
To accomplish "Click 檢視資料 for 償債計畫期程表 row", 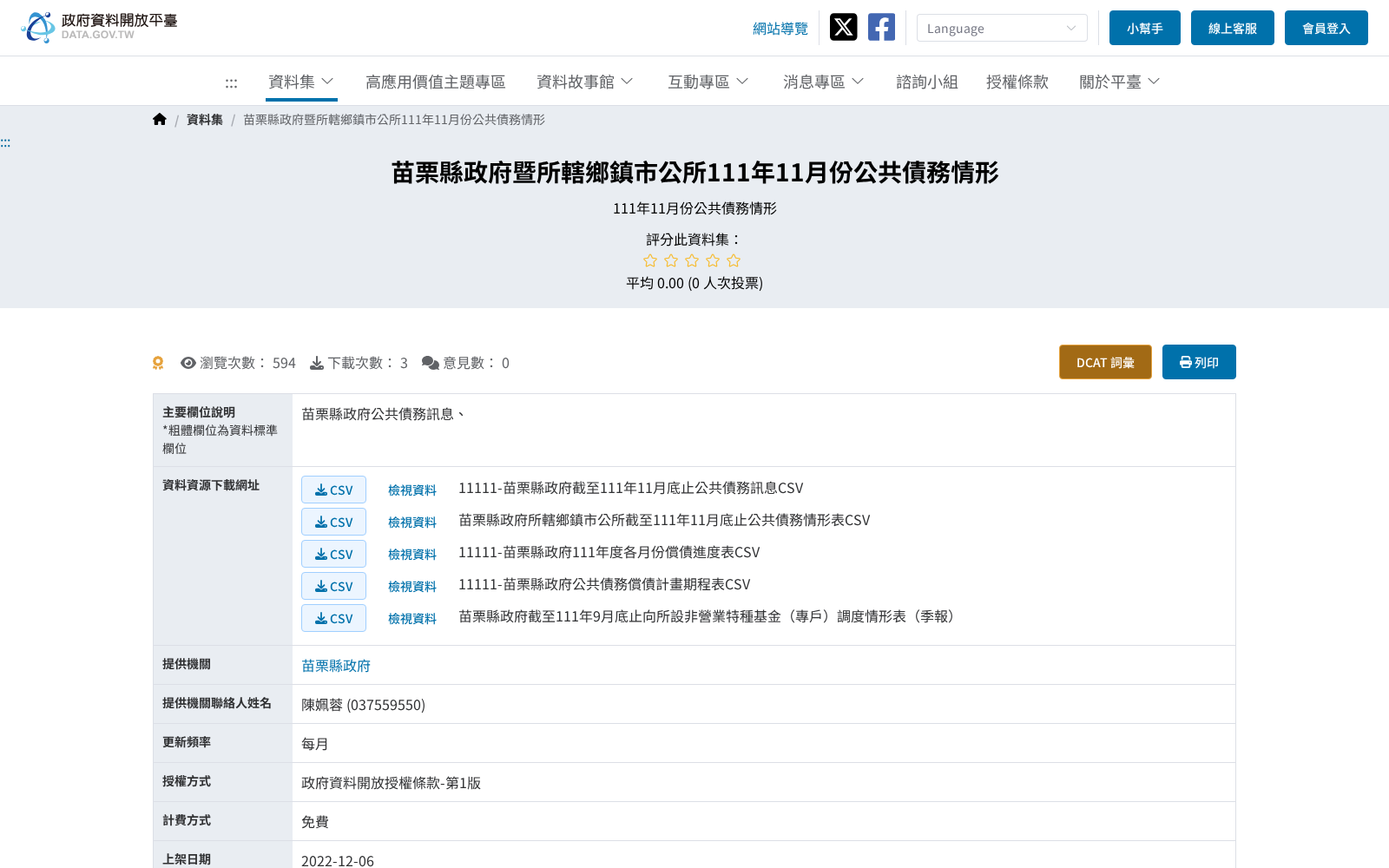I will tap(412, 587).
